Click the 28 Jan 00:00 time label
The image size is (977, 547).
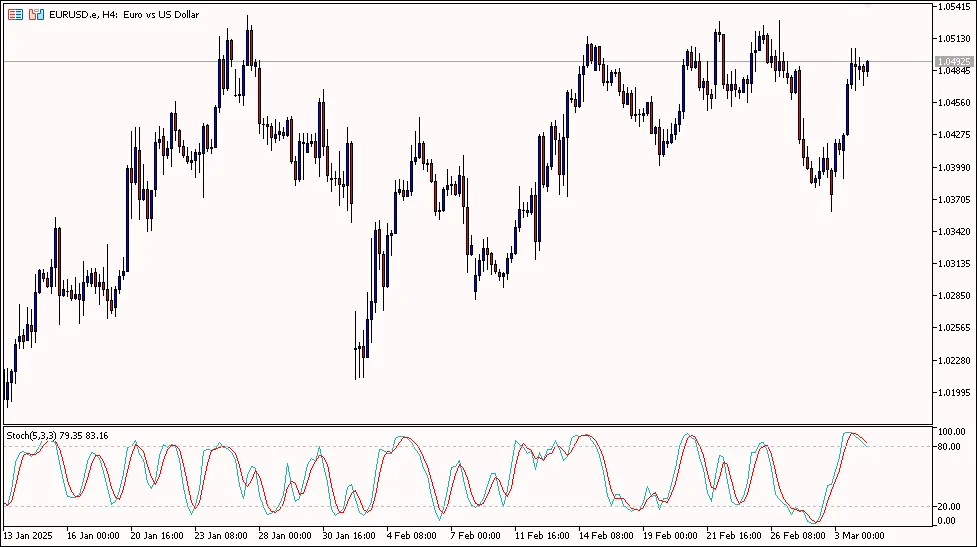(285, 535)
